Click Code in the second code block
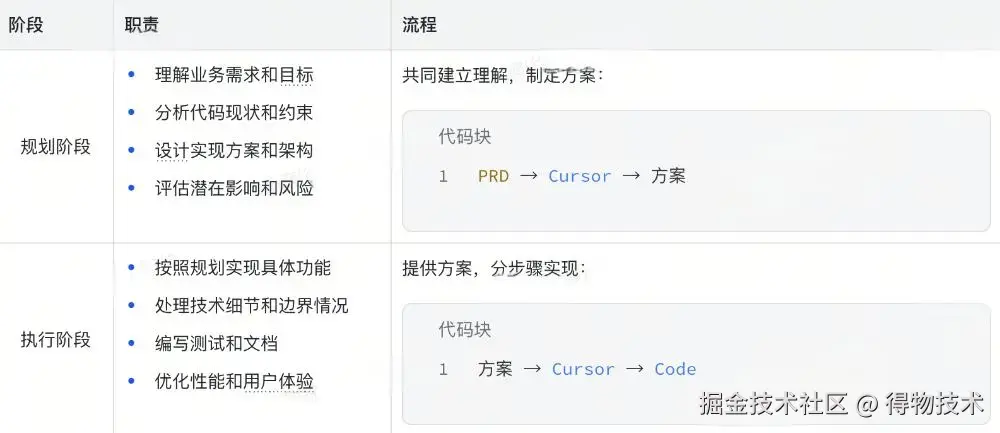1000x433 pixels. [x=675, y=369]
